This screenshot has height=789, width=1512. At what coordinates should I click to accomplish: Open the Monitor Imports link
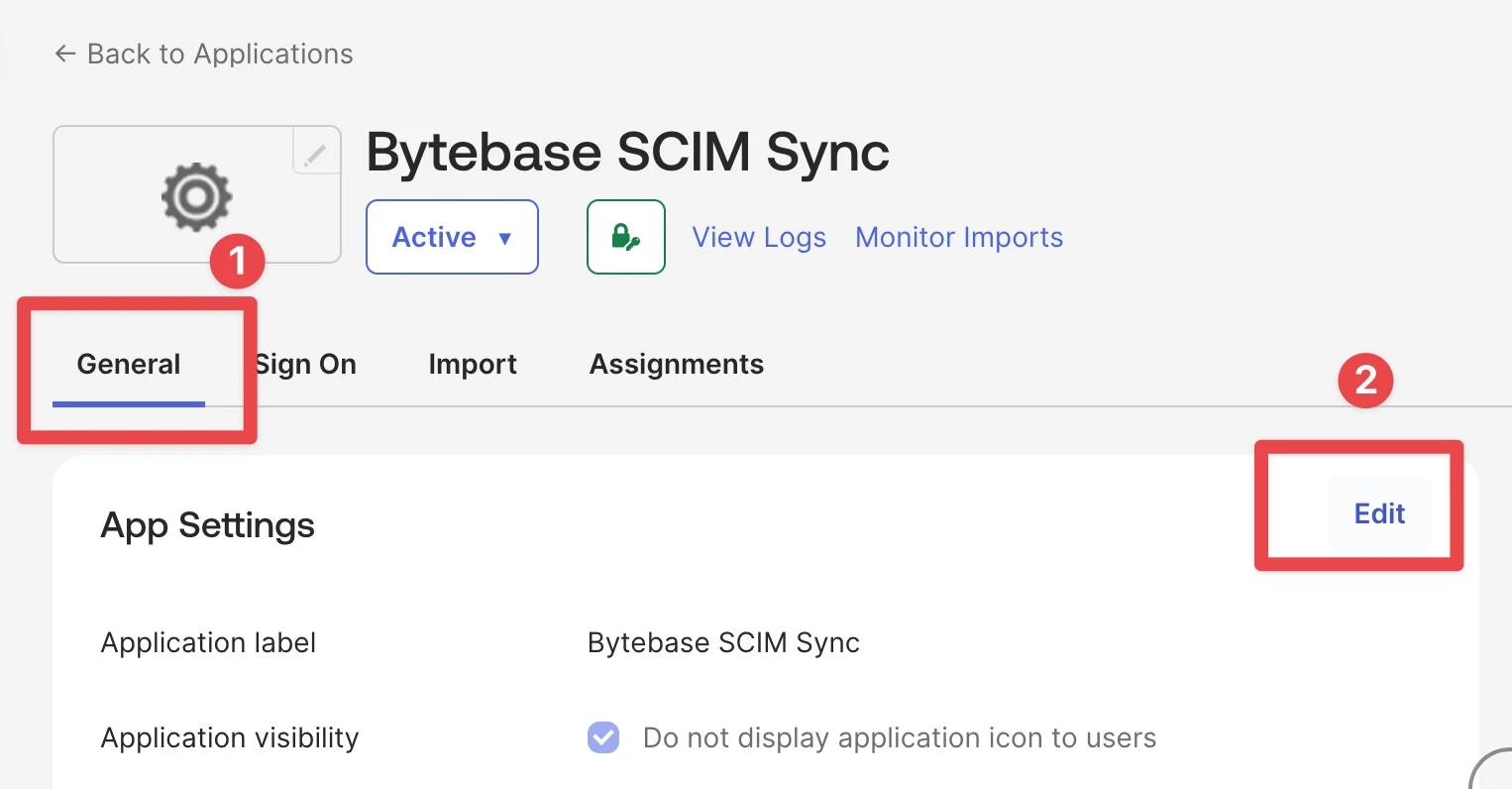coord(958,238)
